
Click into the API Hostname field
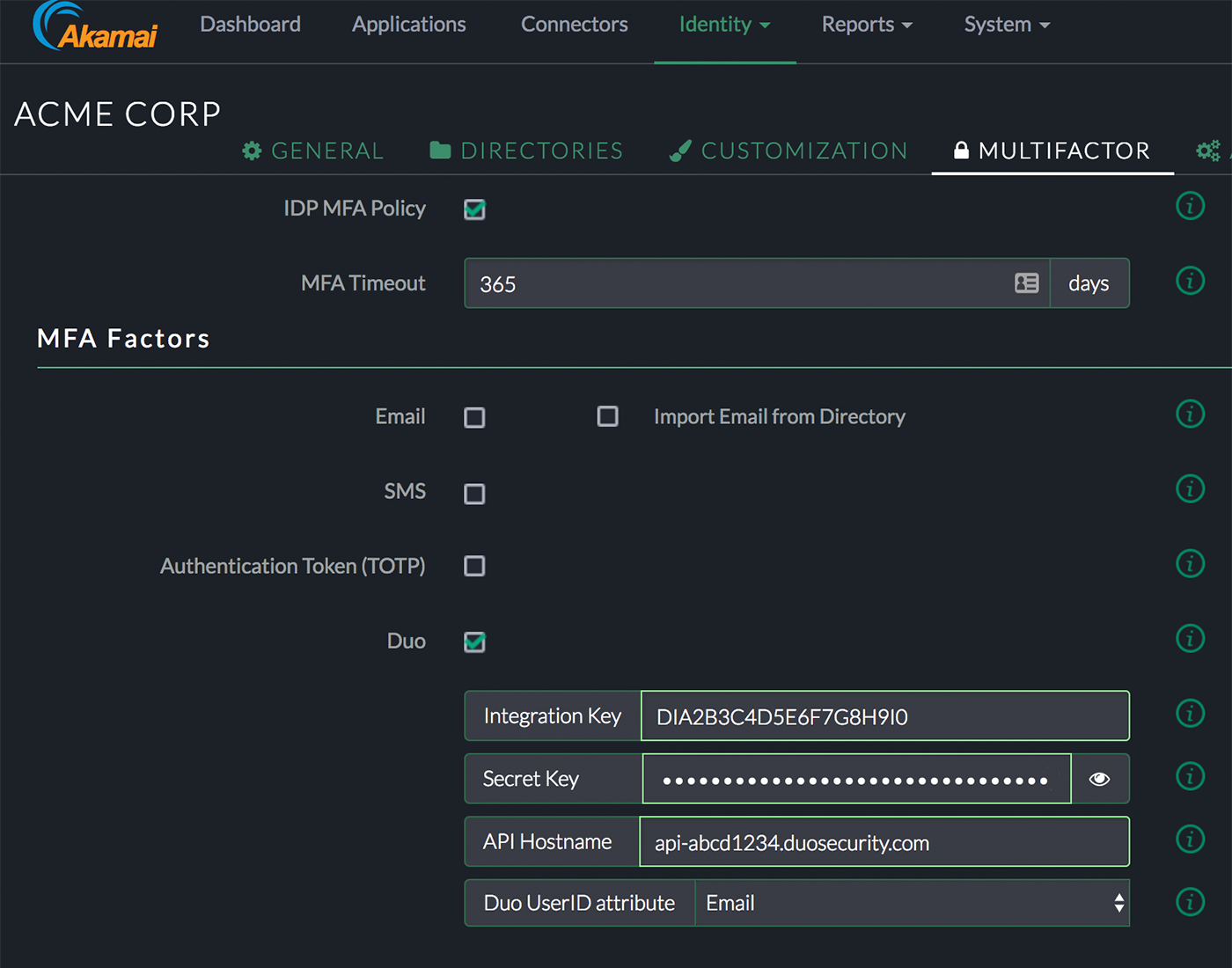[x=884, y=842]
